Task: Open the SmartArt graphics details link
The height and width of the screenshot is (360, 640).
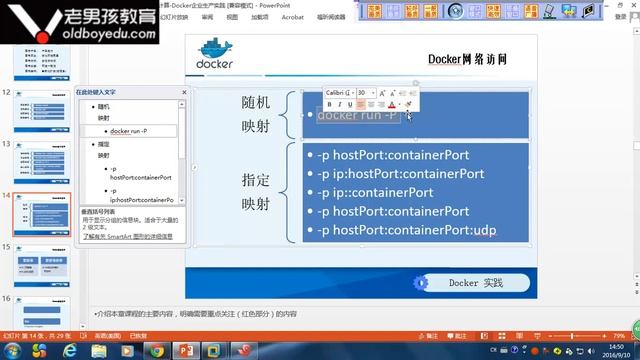Action: 128,236
